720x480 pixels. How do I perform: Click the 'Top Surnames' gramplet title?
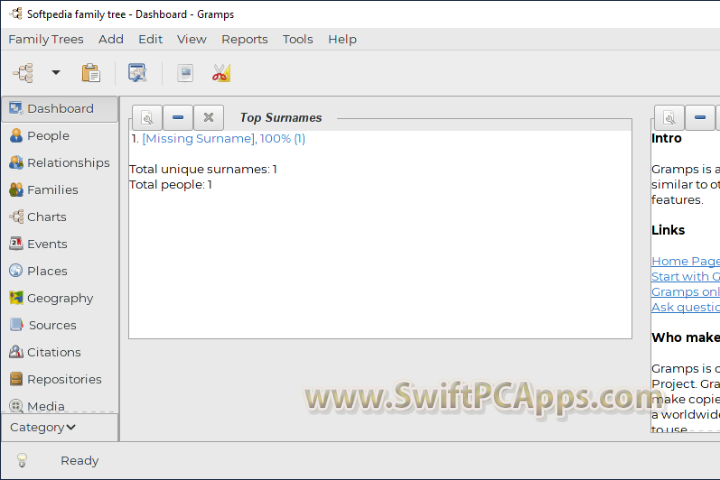point(281,118)
